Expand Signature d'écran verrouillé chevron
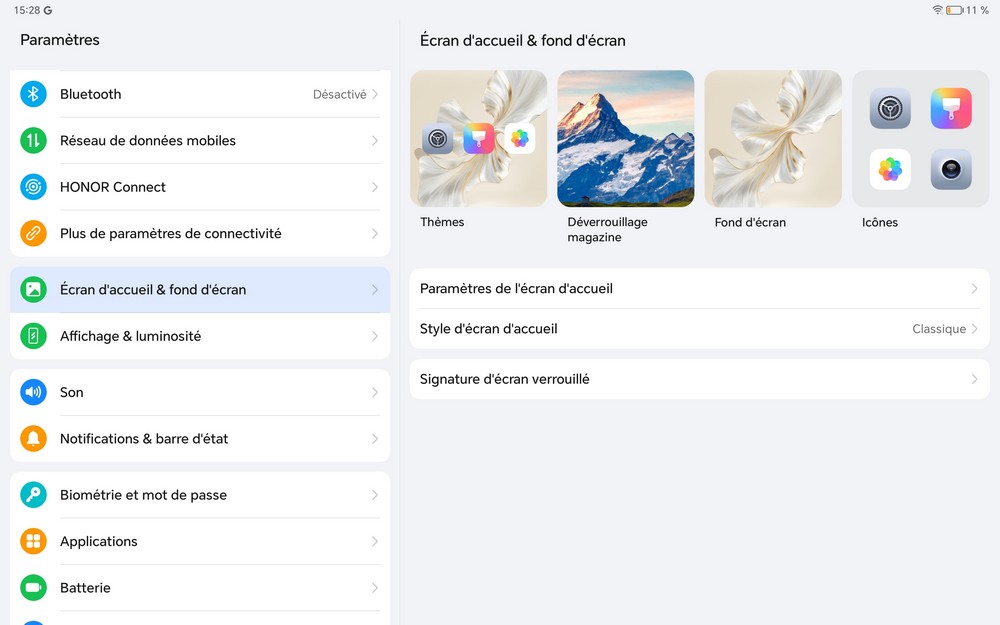Viewport: 1000px width, 625px height. tap(974, 380)
